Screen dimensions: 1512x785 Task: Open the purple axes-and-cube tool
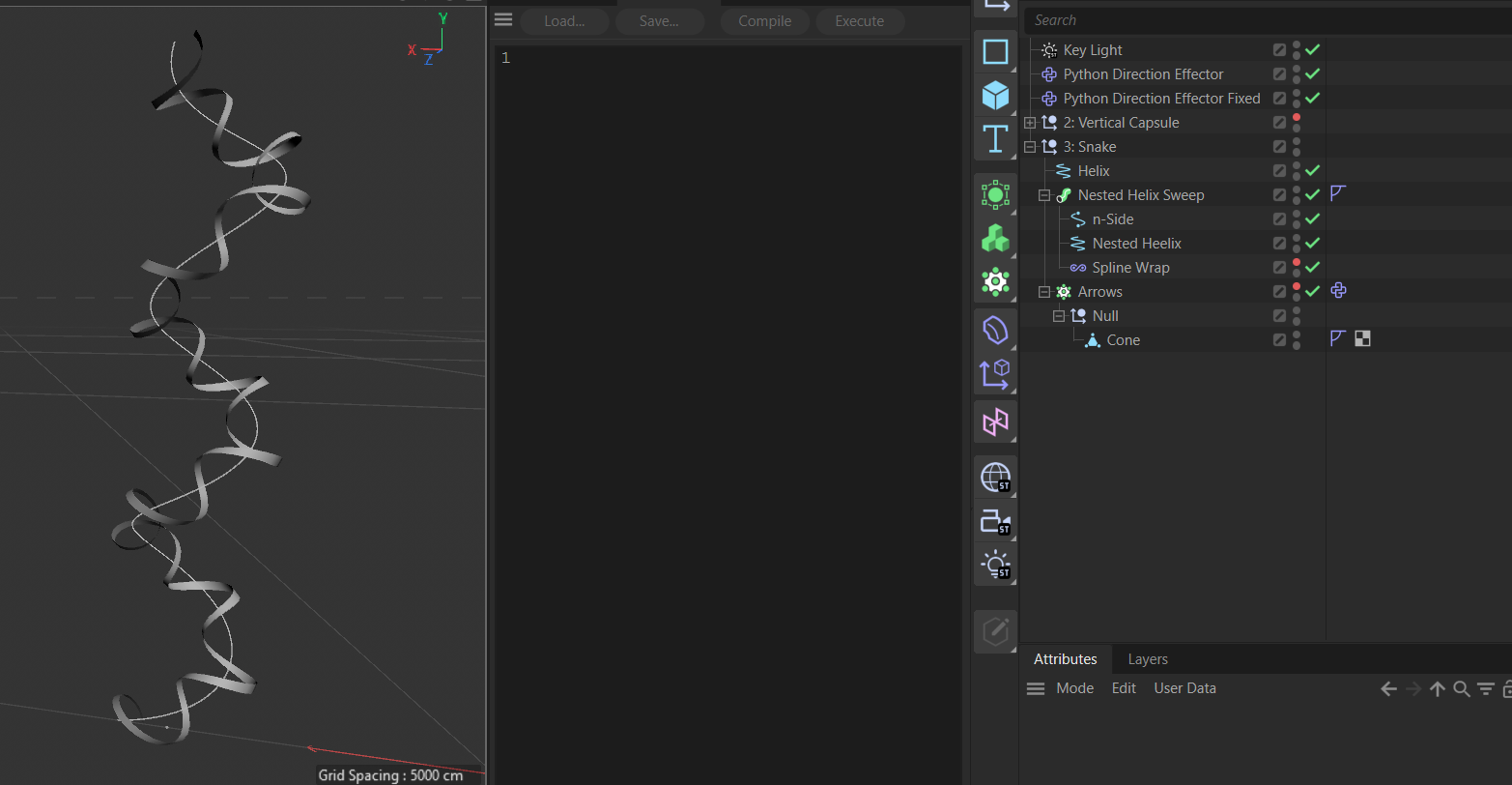point(995,373)
